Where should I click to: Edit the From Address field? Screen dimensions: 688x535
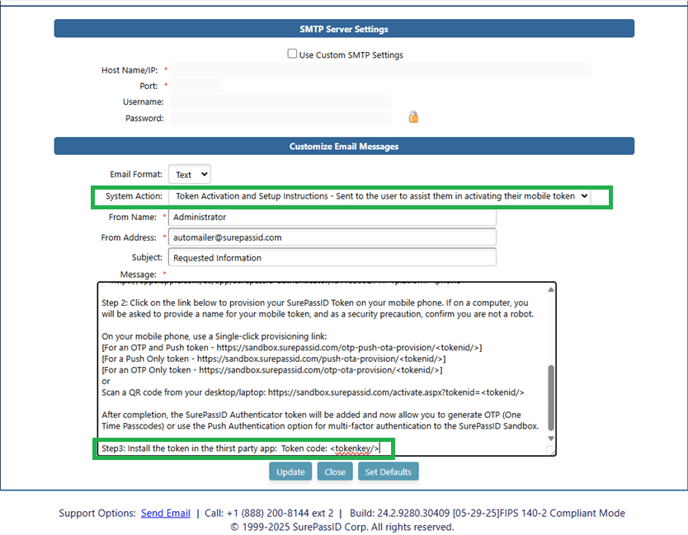(332, 237)
